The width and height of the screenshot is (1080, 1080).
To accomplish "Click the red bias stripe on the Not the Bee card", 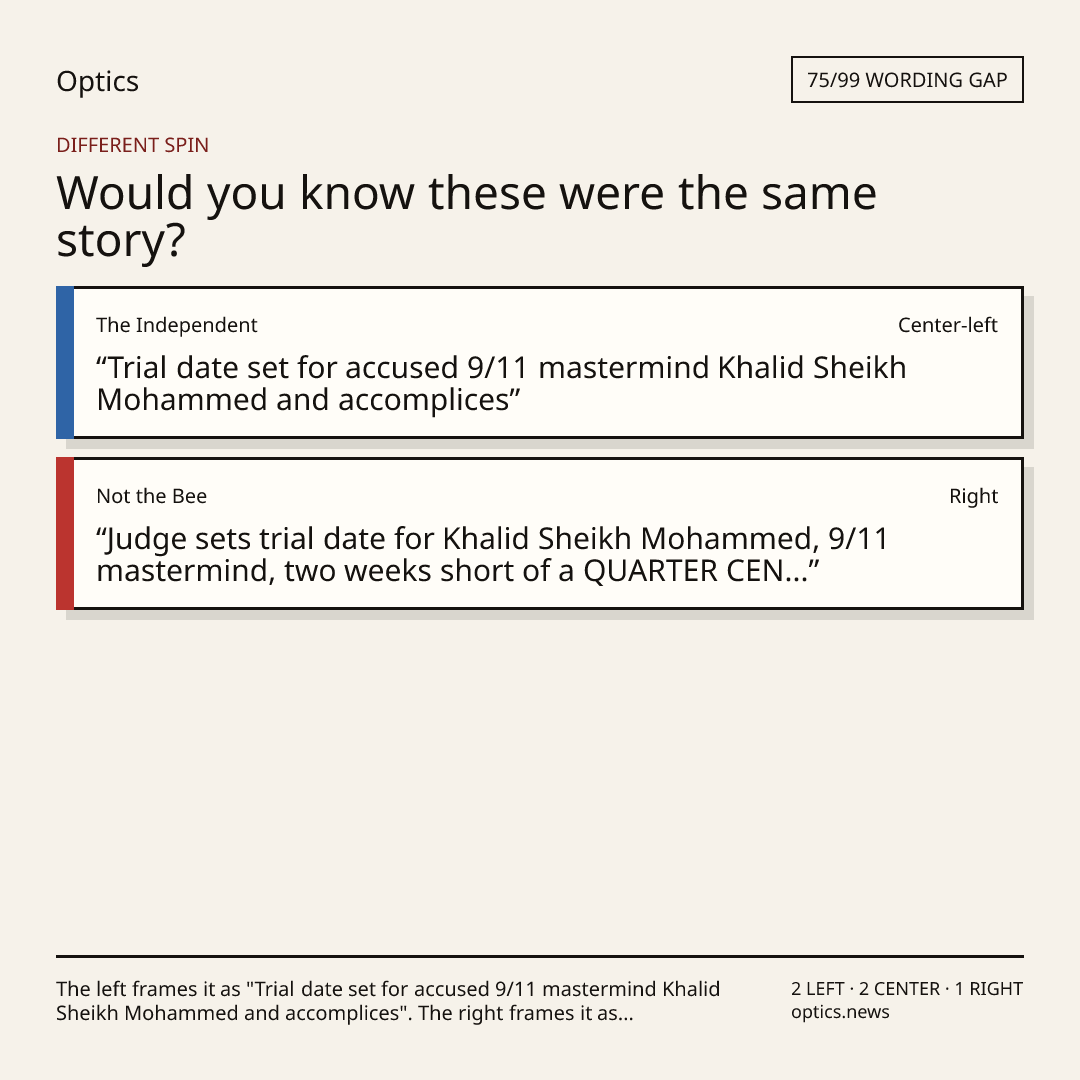I will point(65,533).
